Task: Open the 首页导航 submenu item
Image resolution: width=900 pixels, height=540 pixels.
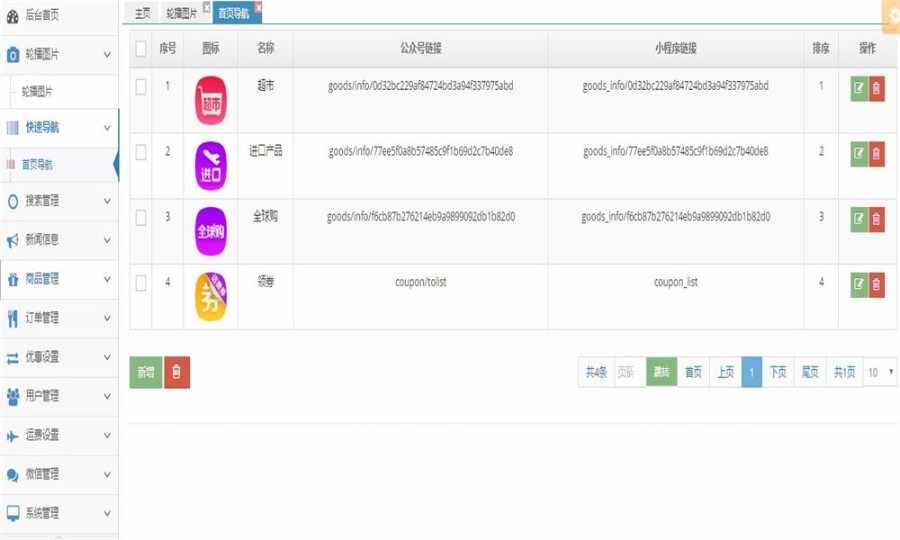Action: [37, 165]
